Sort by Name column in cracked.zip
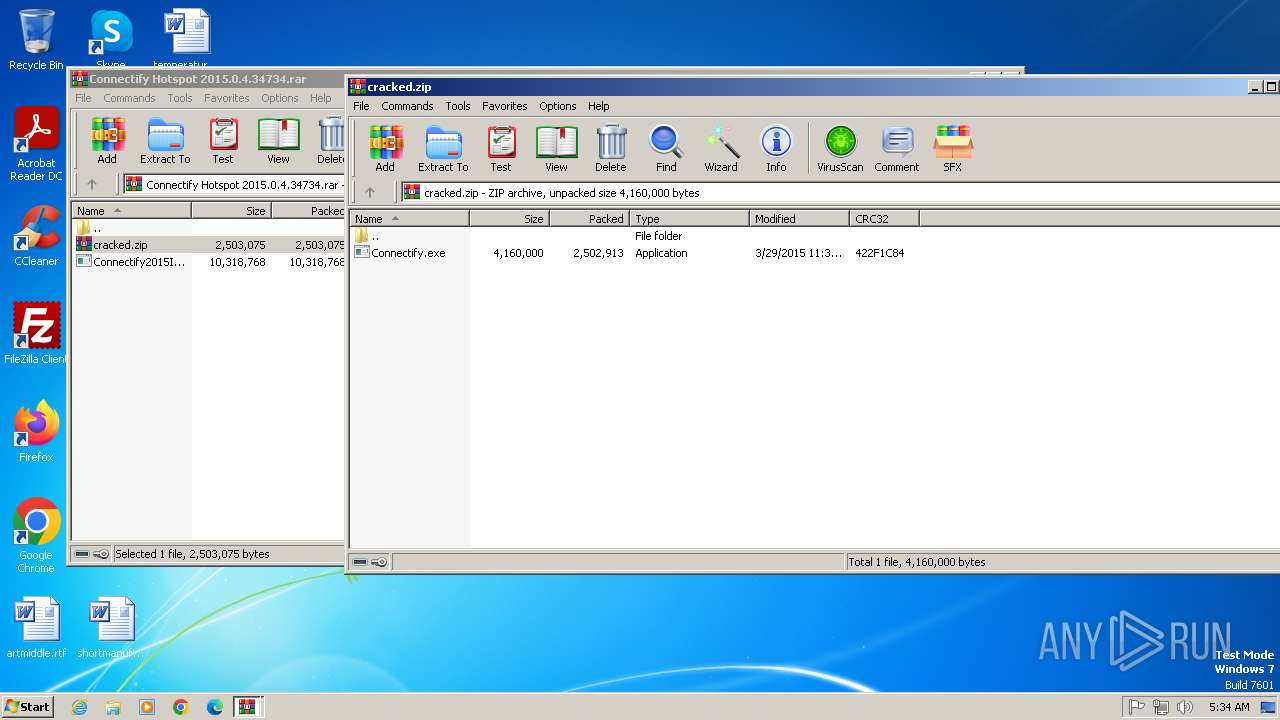The image size is (1280, 720). (x=410, y=218)
